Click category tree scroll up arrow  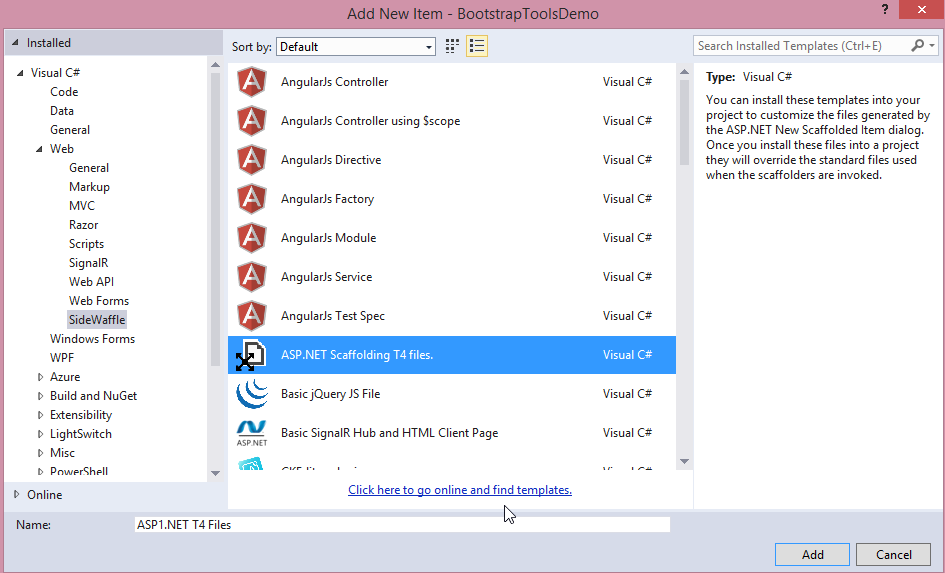tap(215, 65)
